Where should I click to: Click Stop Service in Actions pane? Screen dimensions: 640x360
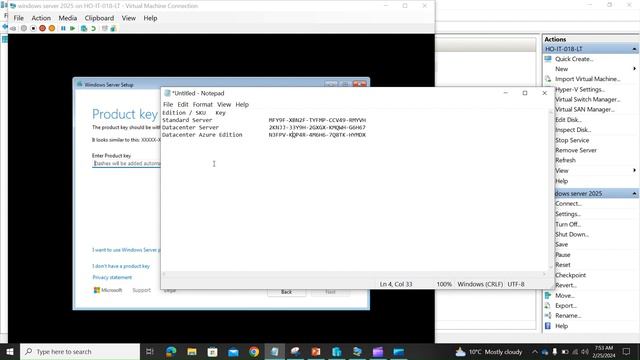coord(572,140)
